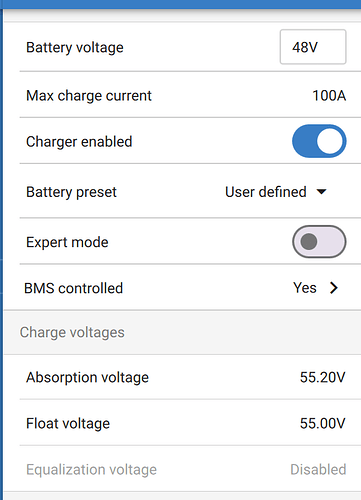Open the BMS controlled row label
The height and width of the screenshot is (500, 361).
[x=74, y=288]
